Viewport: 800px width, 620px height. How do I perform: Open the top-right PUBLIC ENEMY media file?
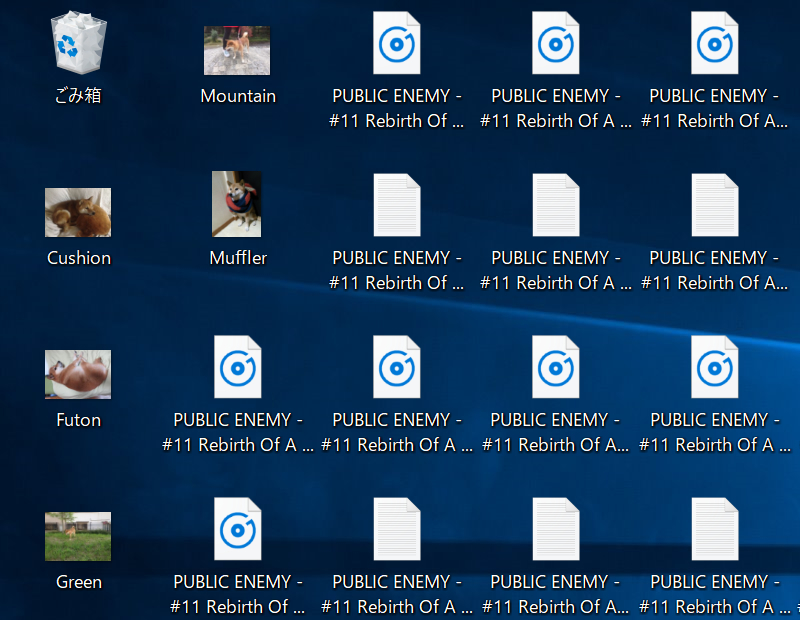click(x=715, y=43)
